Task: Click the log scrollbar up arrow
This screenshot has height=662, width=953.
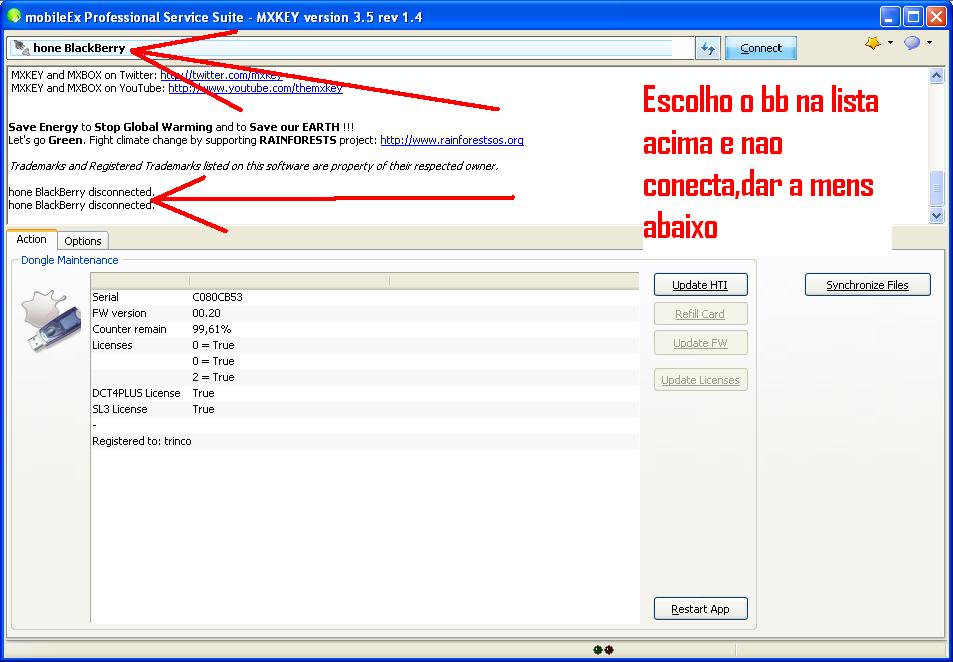Action: (x=936, y=75)
